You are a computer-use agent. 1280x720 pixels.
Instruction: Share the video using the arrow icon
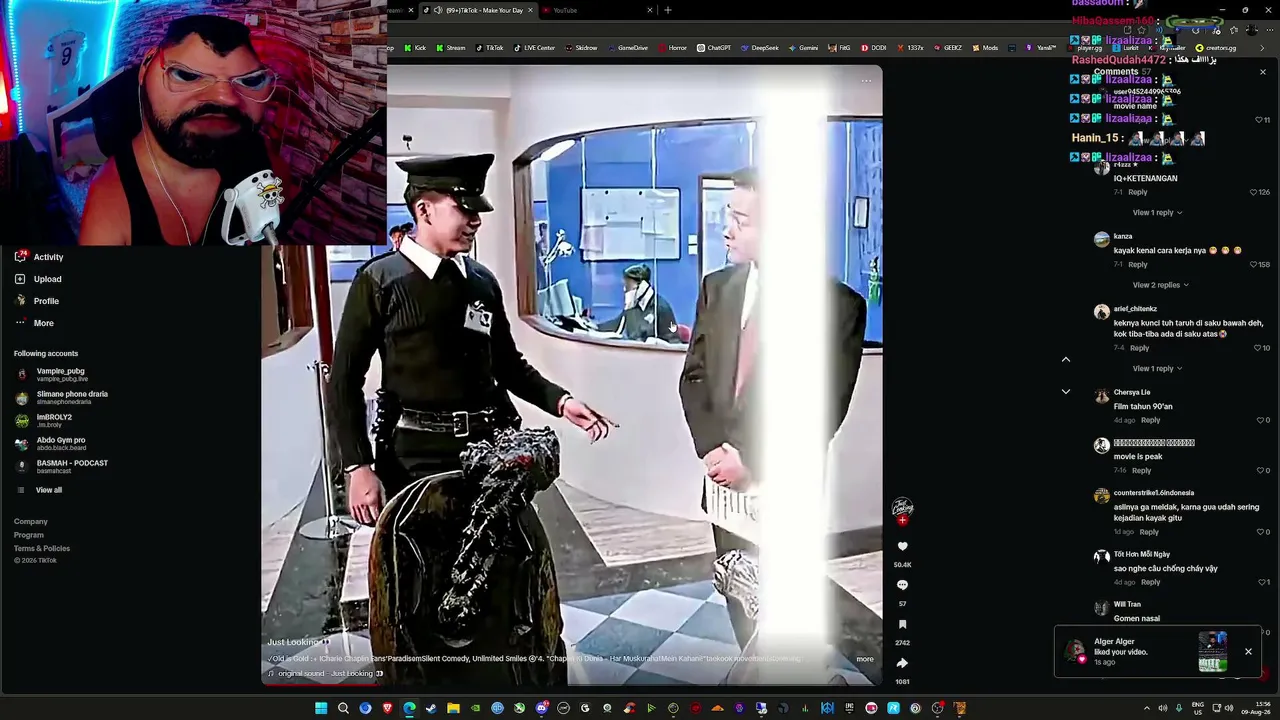click(x=902, y=663)
